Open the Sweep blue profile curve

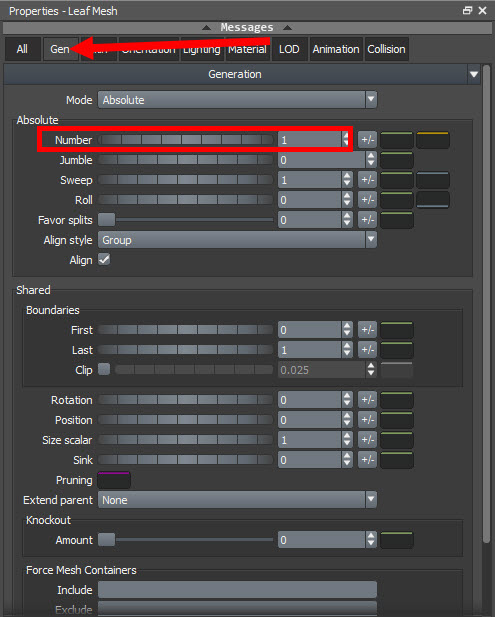click(433, 180)
